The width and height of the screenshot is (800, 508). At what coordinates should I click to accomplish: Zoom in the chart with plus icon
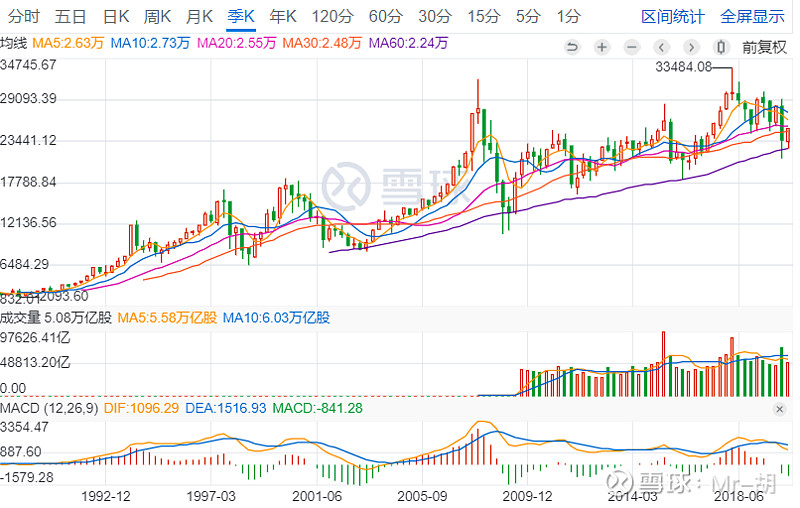[602, 46]
